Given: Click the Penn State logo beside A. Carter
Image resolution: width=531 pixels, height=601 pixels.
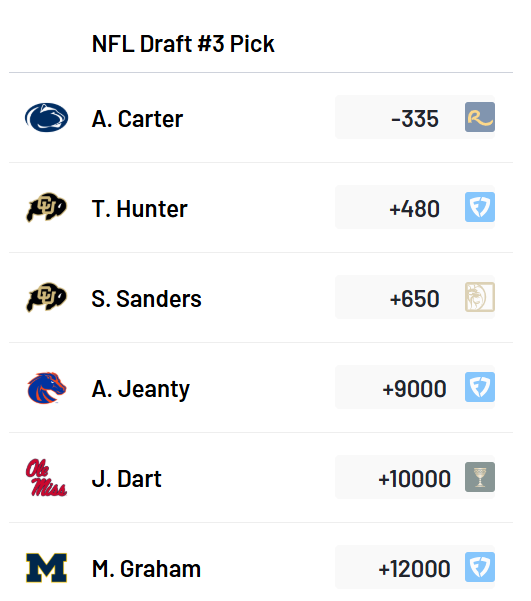Looking at the screenshot, I should pyautogui.click(x=46, y=117).
